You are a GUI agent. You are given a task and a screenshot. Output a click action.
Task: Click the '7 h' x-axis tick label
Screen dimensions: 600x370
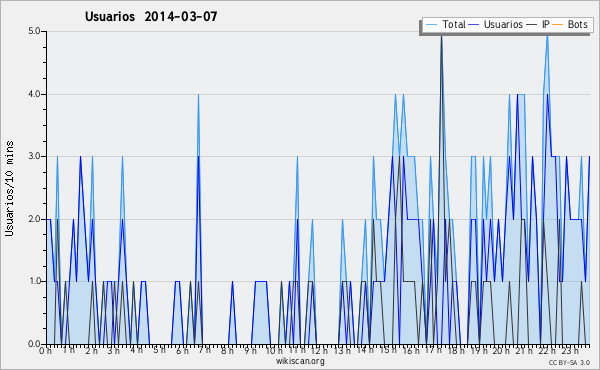point(204,350)
